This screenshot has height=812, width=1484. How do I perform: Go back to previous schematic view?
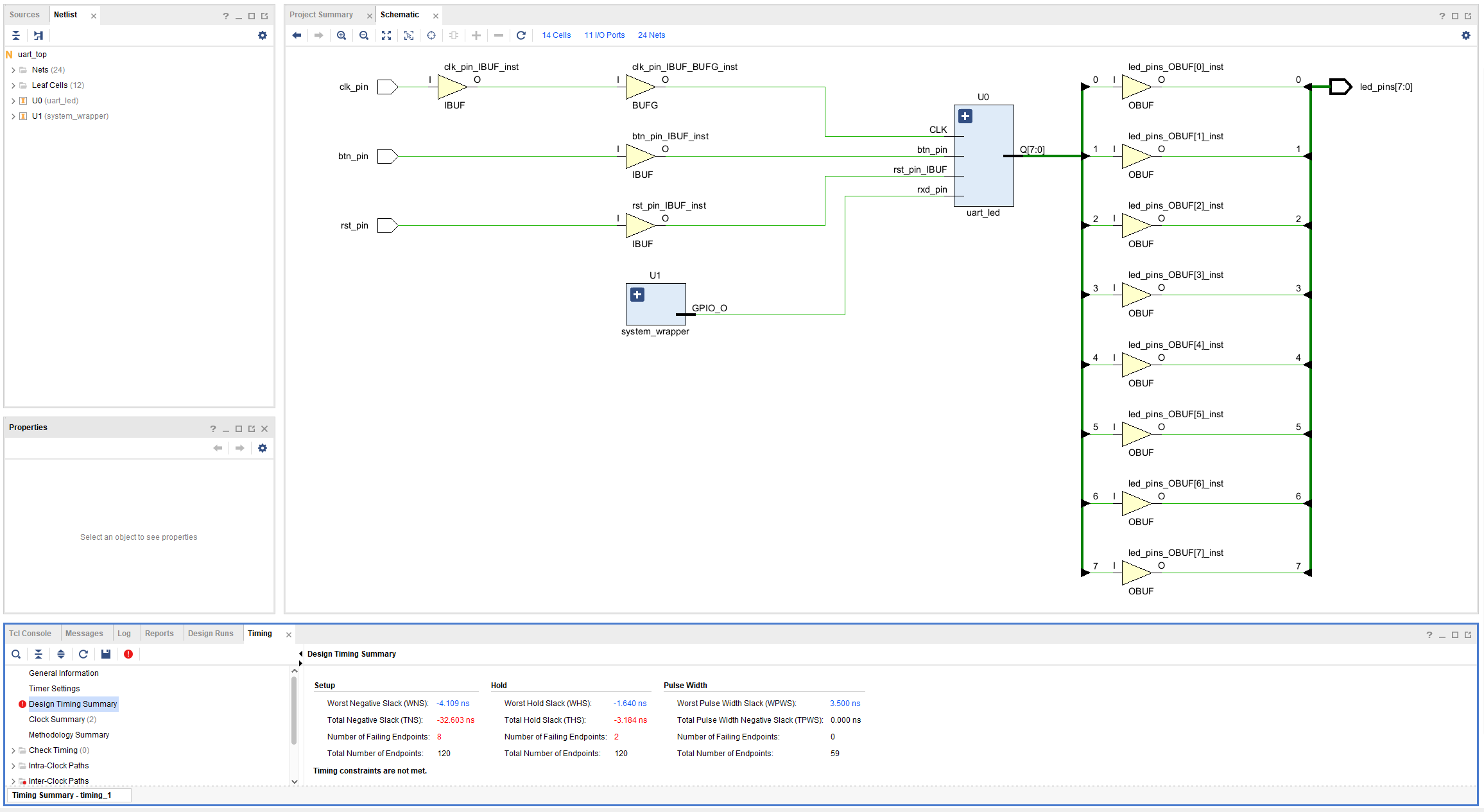click(297, 35)
